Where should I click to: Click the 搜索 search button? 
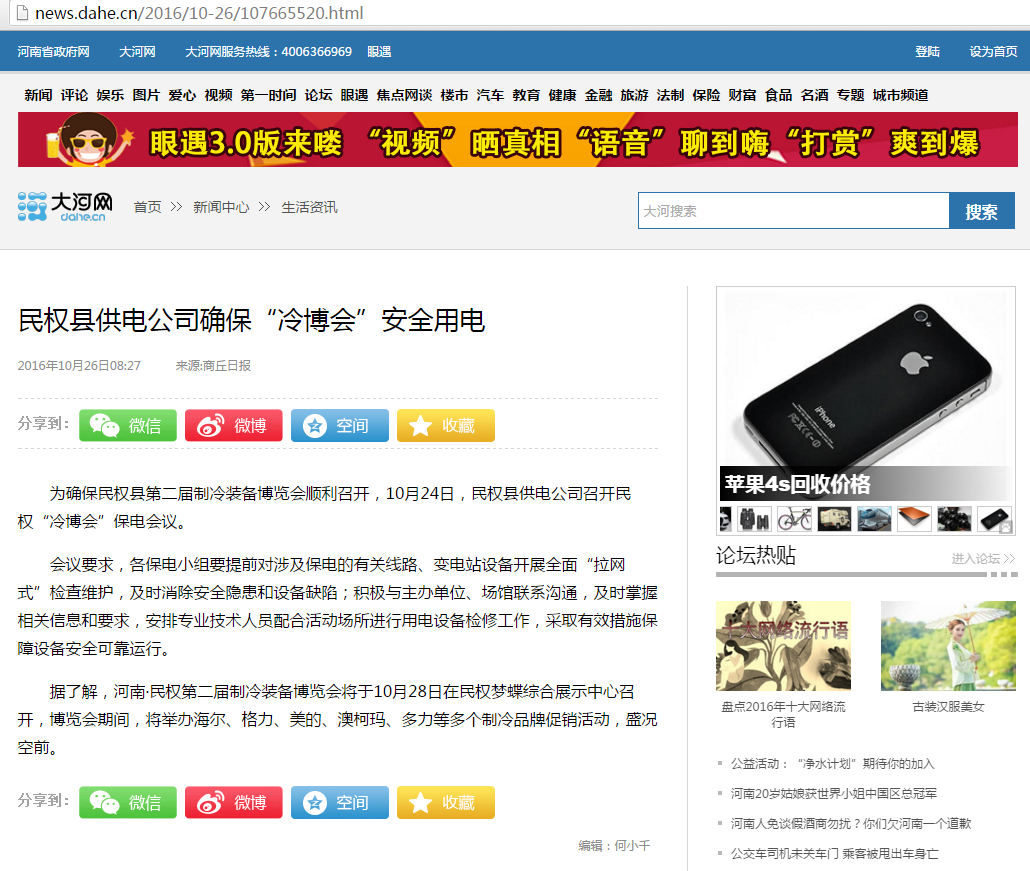tap(981, 211)
